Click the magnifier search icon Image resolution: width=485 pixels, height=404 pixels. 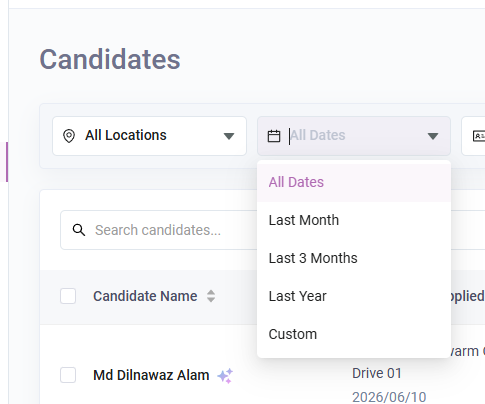pyautogui.click(x=79, y=230)
